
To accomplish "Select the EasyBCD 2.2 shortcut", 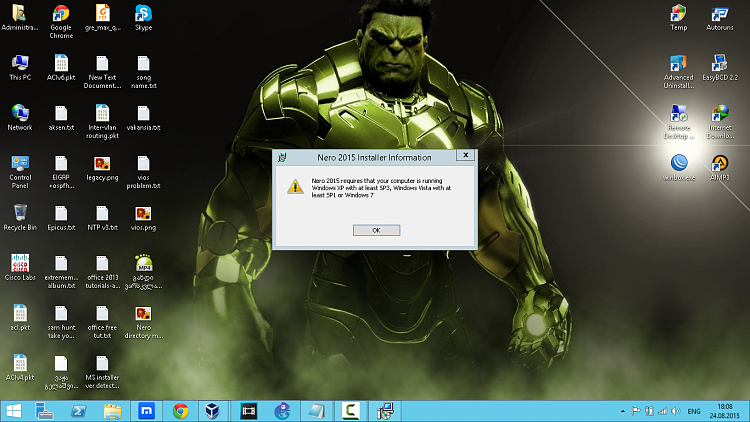I will pyautogui.click(x=720, y=67).
